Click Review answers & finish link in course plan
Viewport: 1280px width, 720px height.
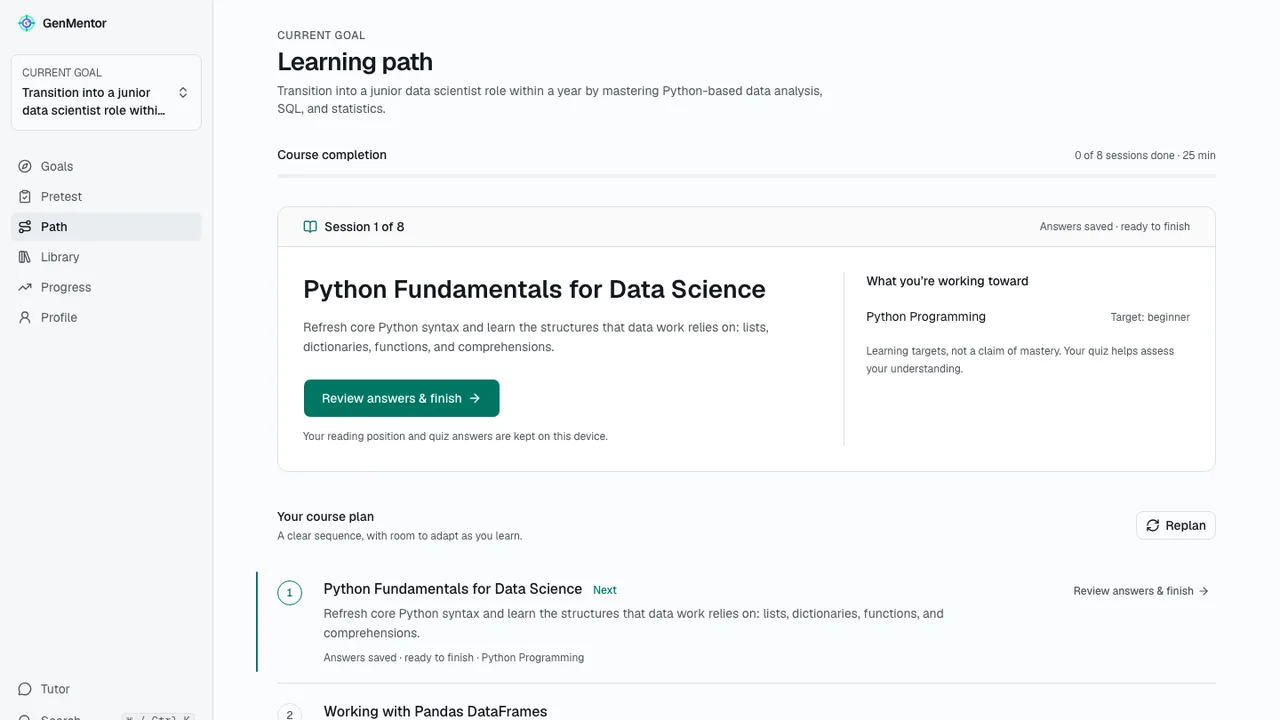[x=1141, y=591]
